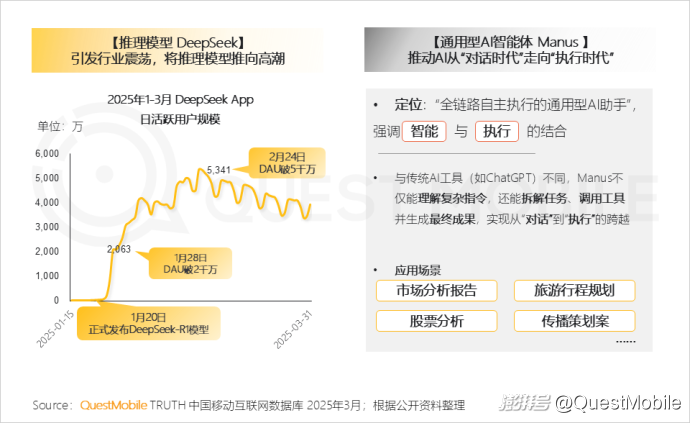This screenshot has width=690, height=423.
Task: Click the 2,000 y-axis label
Action: pos(47,251)
